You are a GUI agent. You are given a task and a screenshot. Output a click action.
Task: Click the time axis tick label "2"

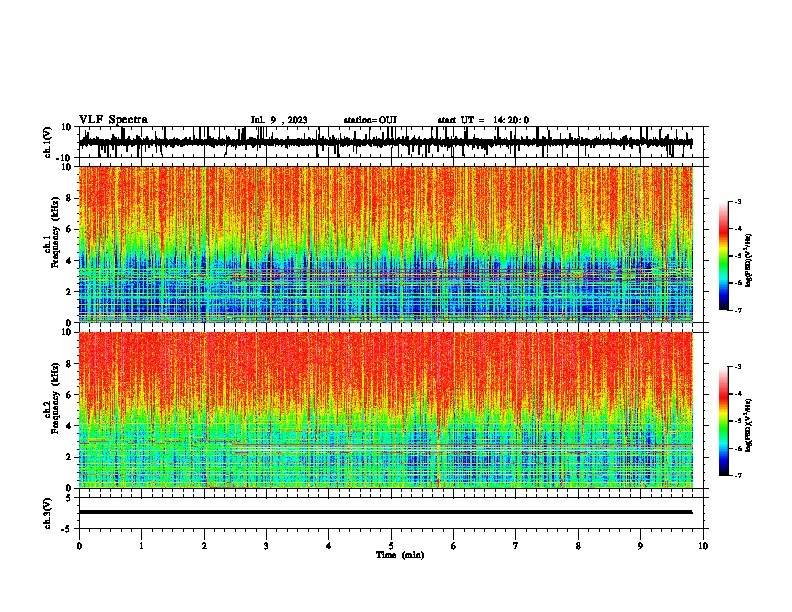(x=204, y=546)
